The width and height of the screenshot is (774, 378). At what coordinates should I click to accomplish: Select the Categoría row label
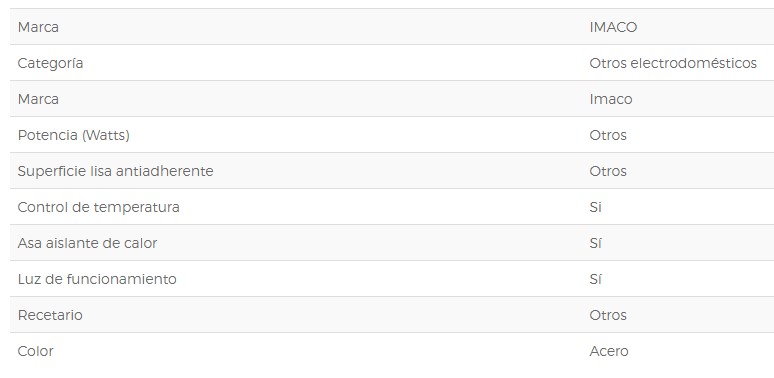[50, 63]
